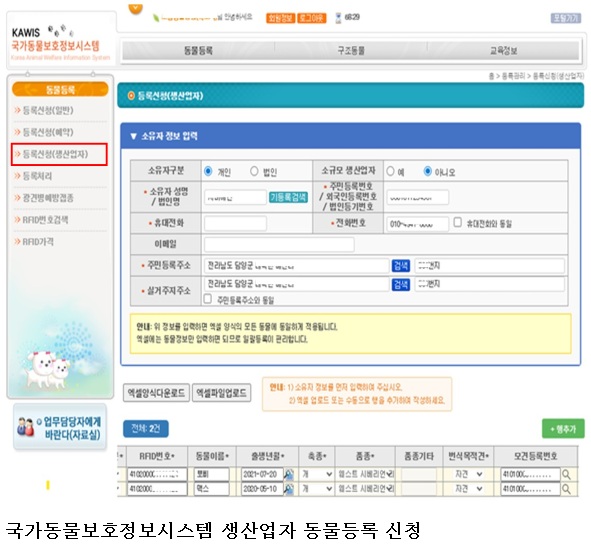Open 번식목적견 dropdown in 2021-07-20 row

pos(469,474)
